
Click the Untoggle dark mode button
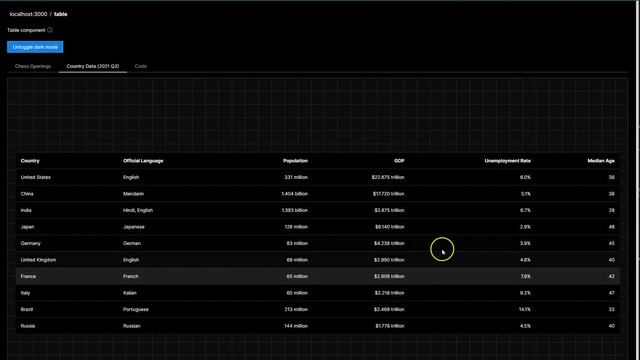[x=35, y=47]
